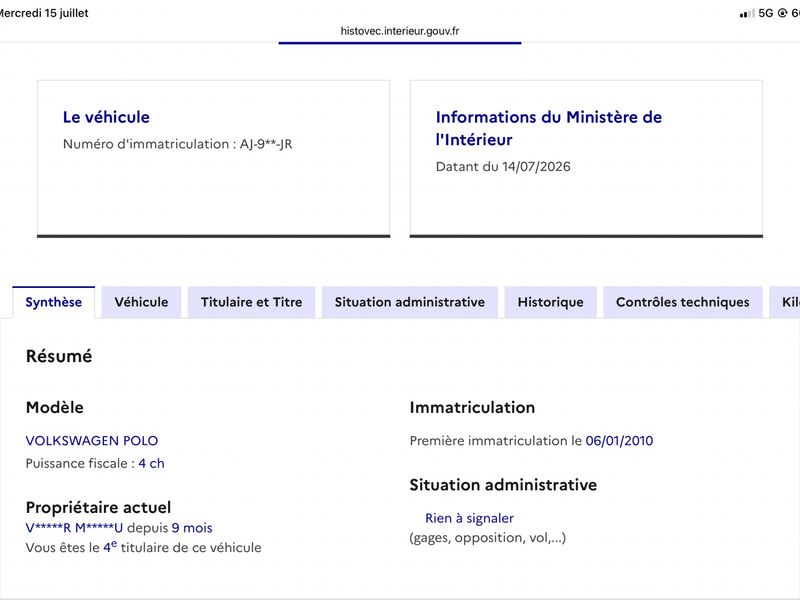
Task: Click the 5G network indicator
Action: (x=766, y=13)
